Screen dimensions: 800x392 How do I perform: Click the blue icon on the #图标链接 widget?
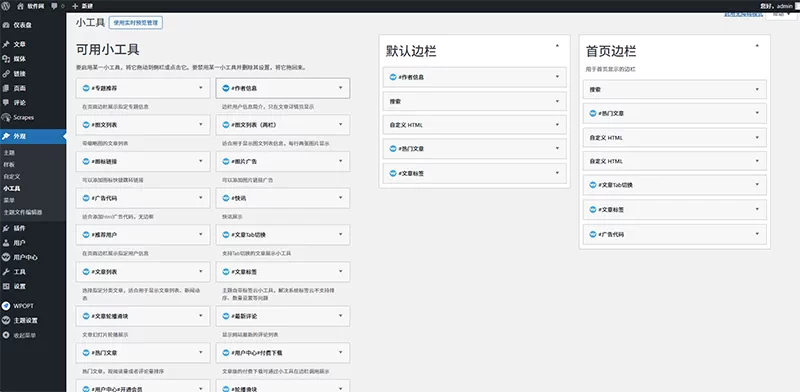tap(86, 161)
